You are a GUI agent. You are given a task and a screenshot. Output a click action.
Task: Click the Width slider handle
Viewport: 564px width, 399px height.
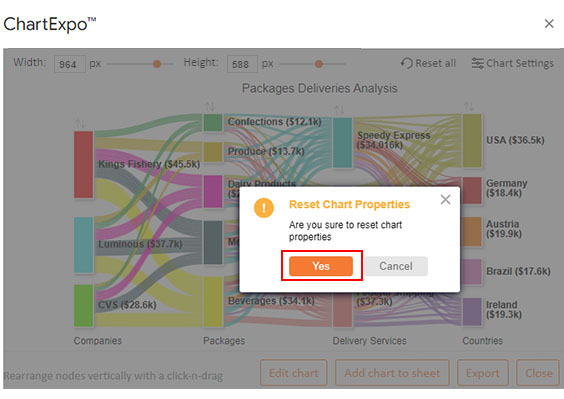157,64
